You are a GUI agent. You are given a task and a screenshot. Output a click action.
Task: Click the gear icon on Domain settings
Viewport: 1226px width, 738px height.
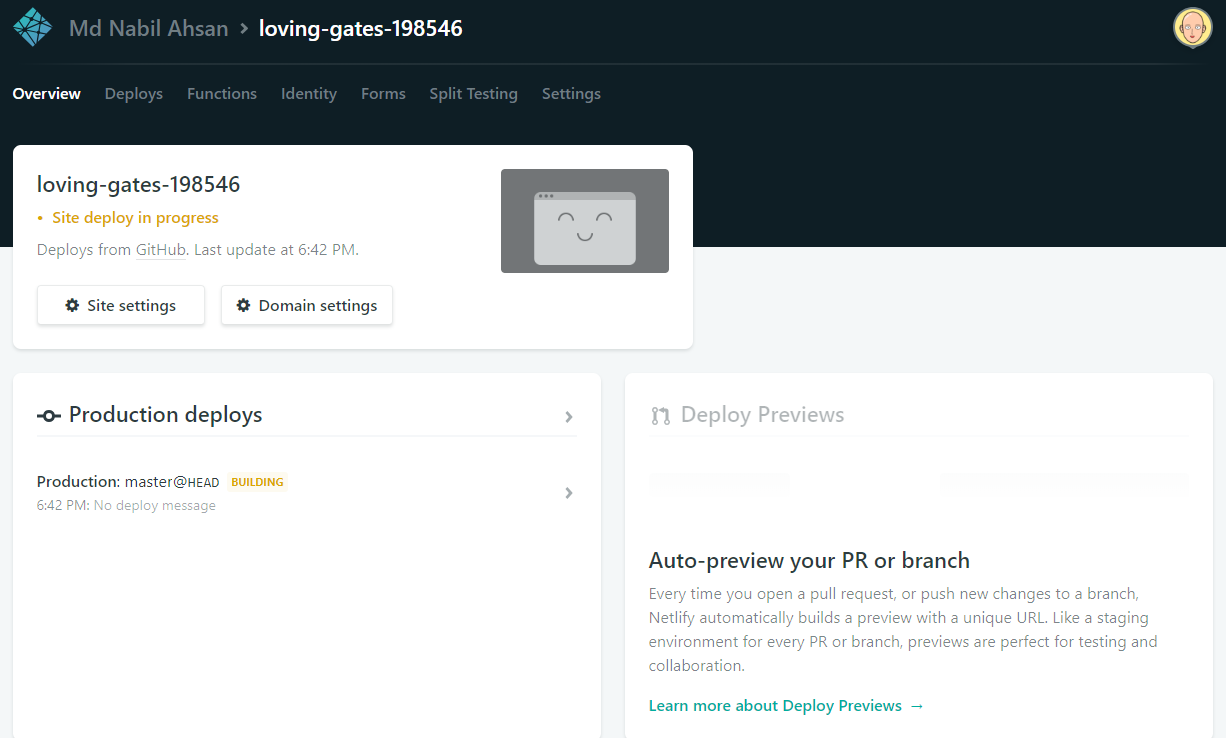pos(243,305)
